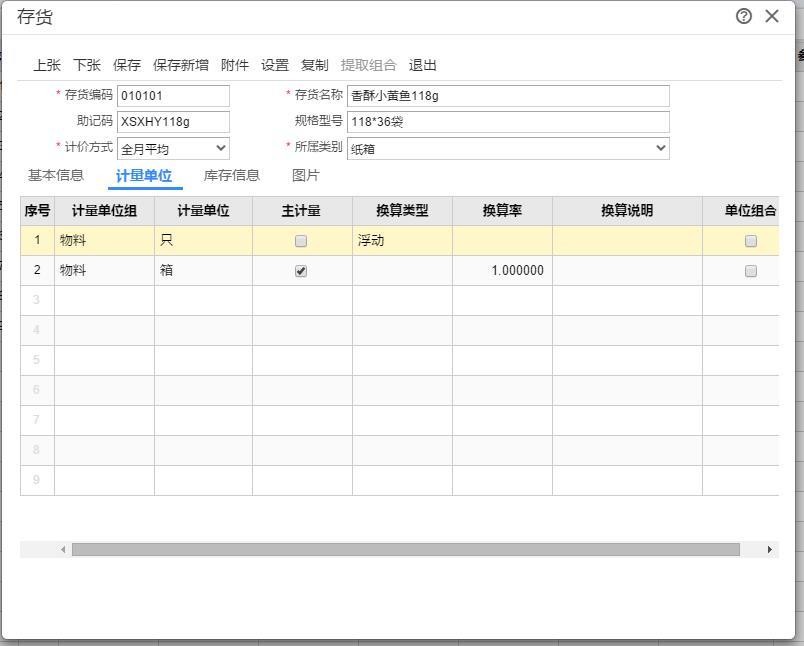The width and height of the screenshot is (804, 646).
Task: Go to previous record with 上张
Action: coord(47,65)
